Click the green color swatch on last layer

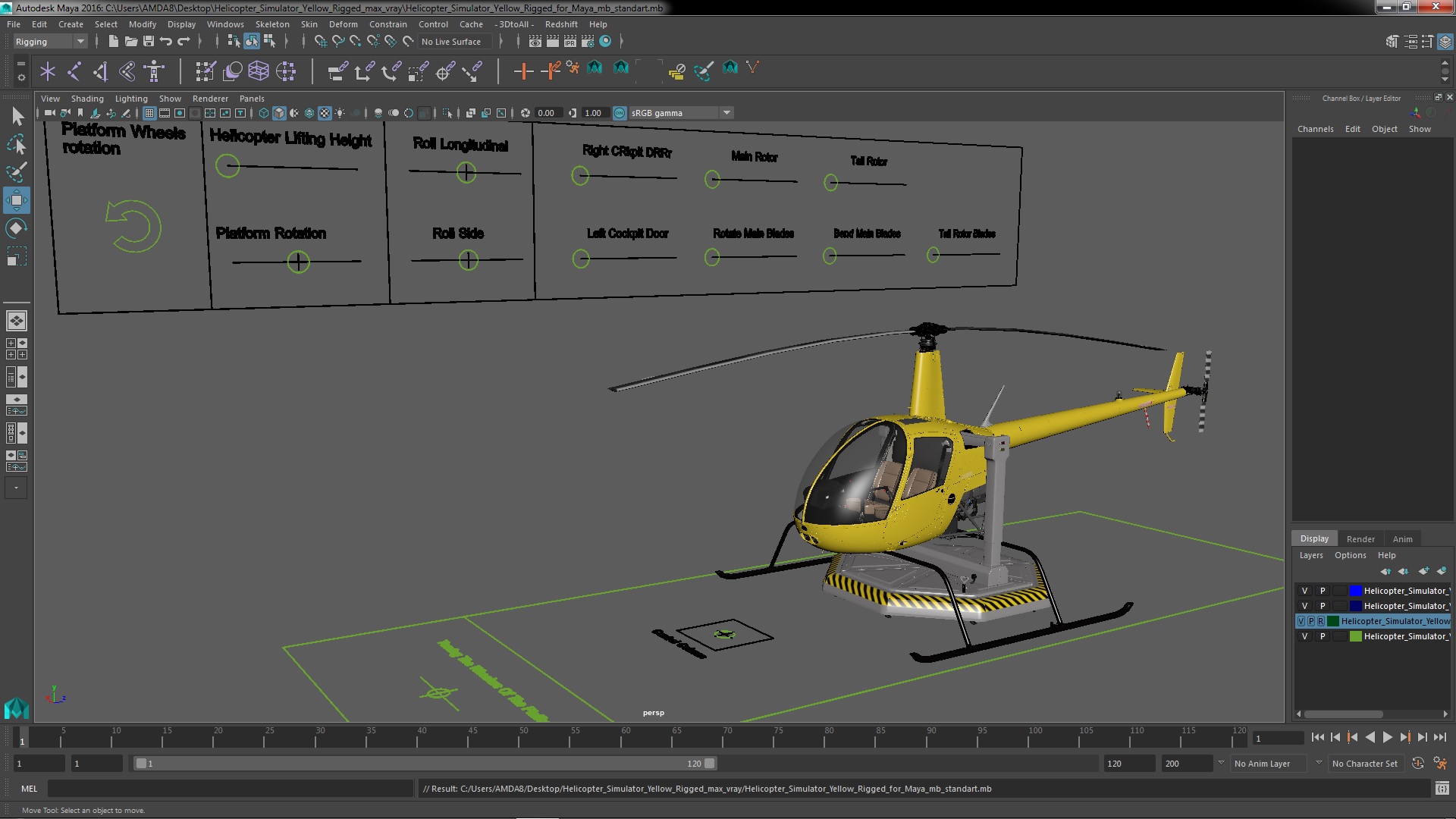(1355, 636)
